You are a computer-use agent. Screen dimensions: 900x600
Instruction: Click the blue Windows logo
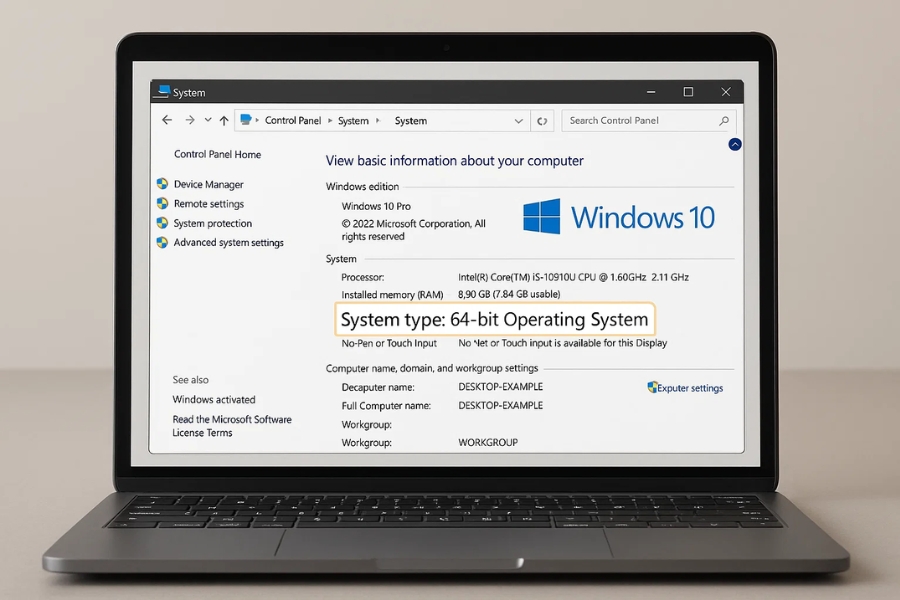541,216
